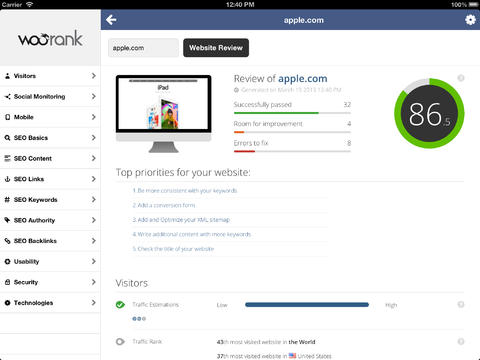480x360 pixels.
Task: Expand the SEO Keywords chevron
Action: pyautogui.click(x=94, y=200)
